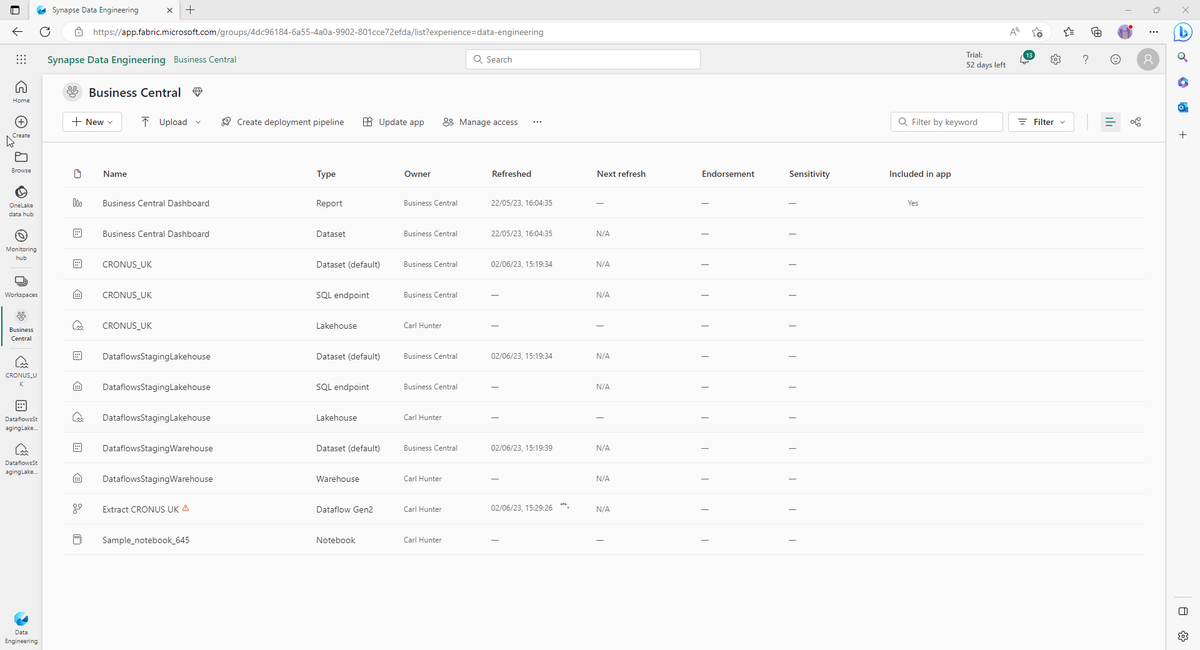This screenshot has height=650, width=1200.
Task: Click Synapse Data Engineering title
Action: (x=106, y=60)
